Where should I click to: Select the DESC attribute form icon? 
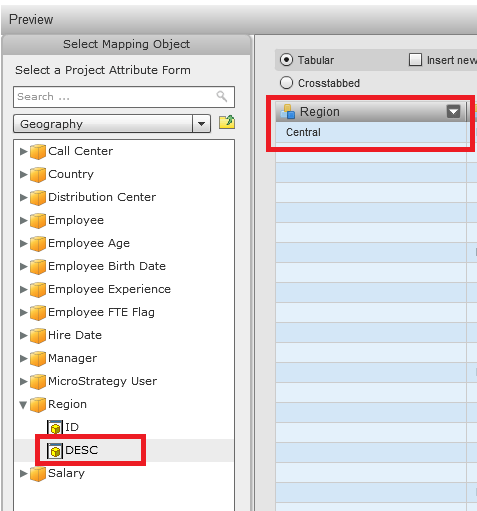(55, 451)
